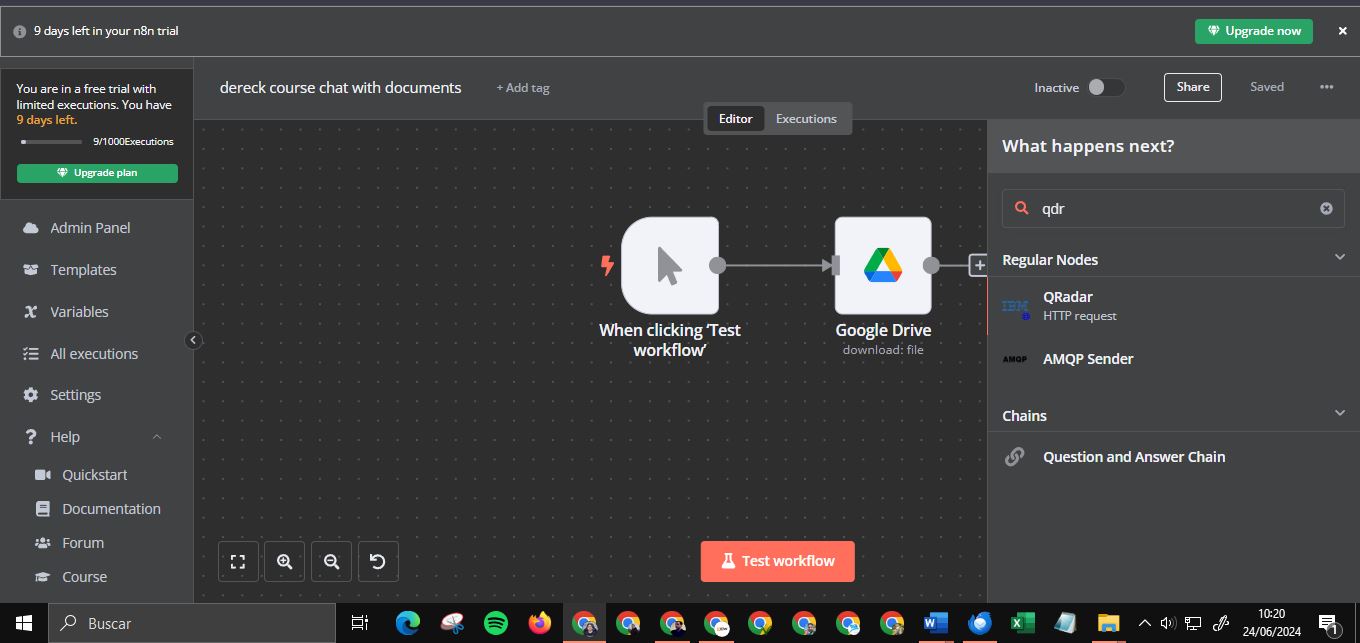Viewport: 1360px width, 643px height.
Task: Select the manual trigger node
Action: point(669,265)
